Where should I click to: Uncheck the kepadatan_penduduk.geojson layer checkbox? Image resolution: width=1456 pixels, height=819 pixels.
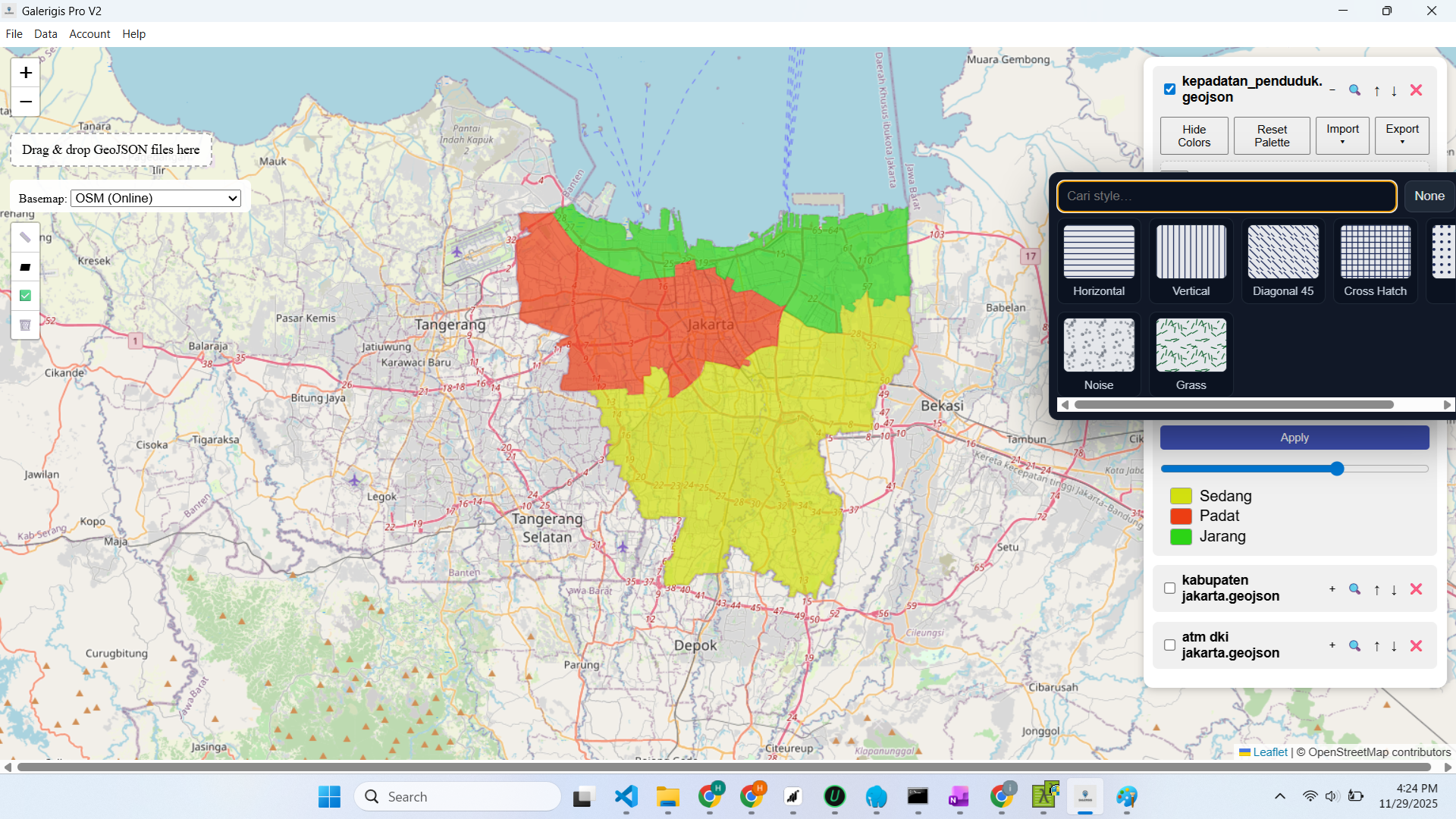tap(1169, 89)
